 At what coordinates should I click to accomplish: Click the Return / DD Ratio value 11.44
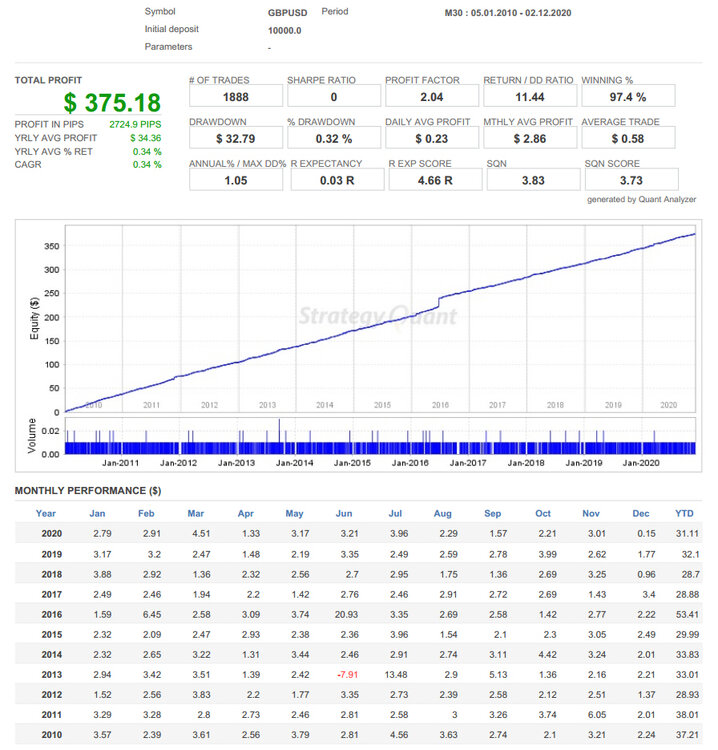[530, 97]
